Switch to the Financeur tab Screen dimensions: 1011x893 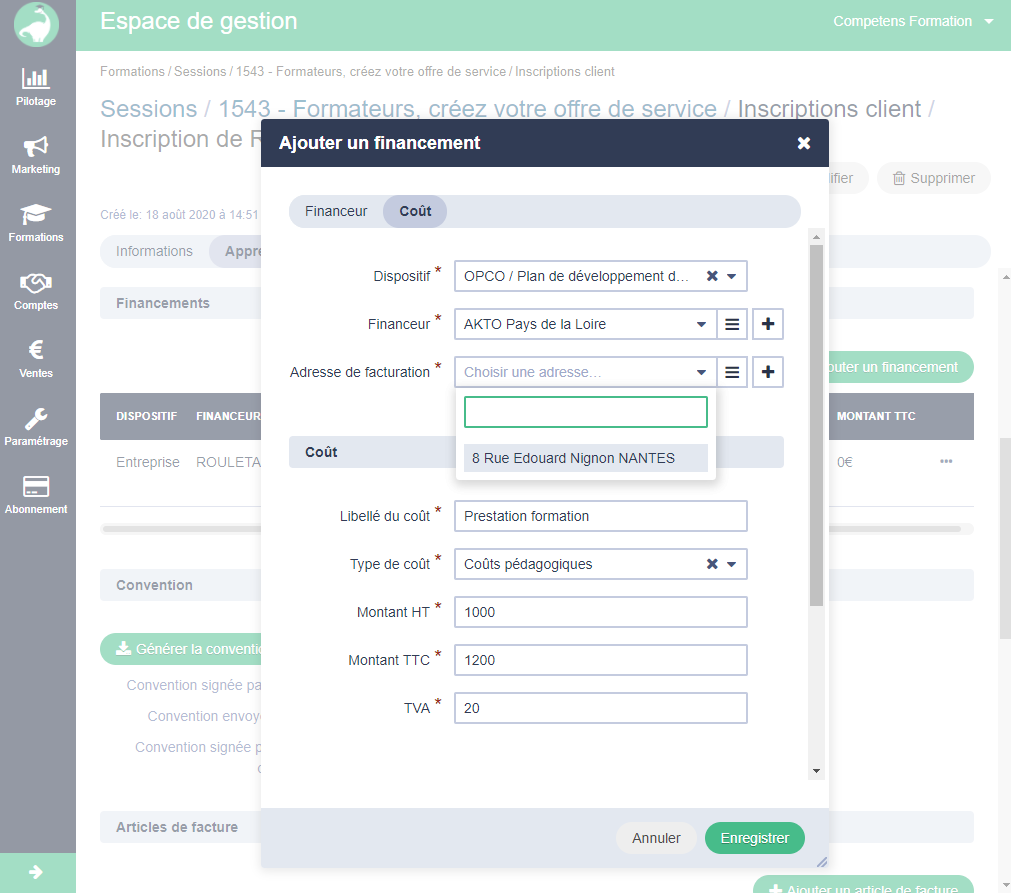(x=336, y=211)
